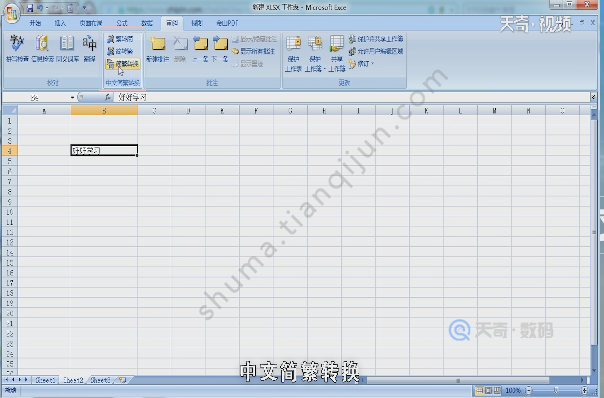Image resolution: width=604 pixels, height=398 pixels.
Task: Go to the Next comment (下一条)
Action: point(221,48)
